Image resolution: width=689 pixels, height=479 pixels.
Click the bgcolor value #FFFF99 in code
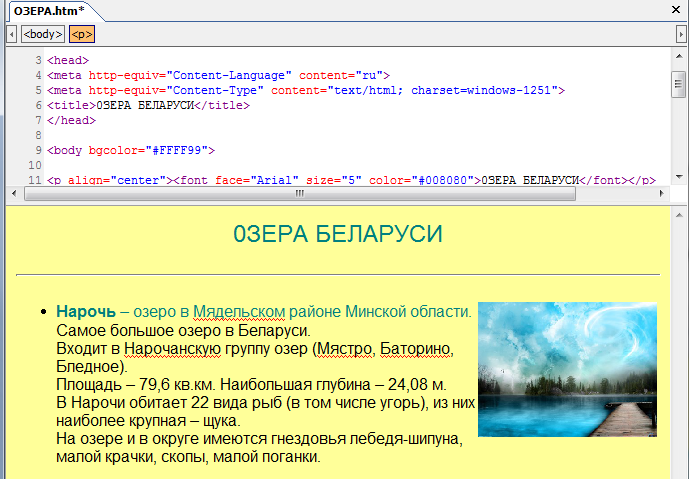(x=178, y=150)
